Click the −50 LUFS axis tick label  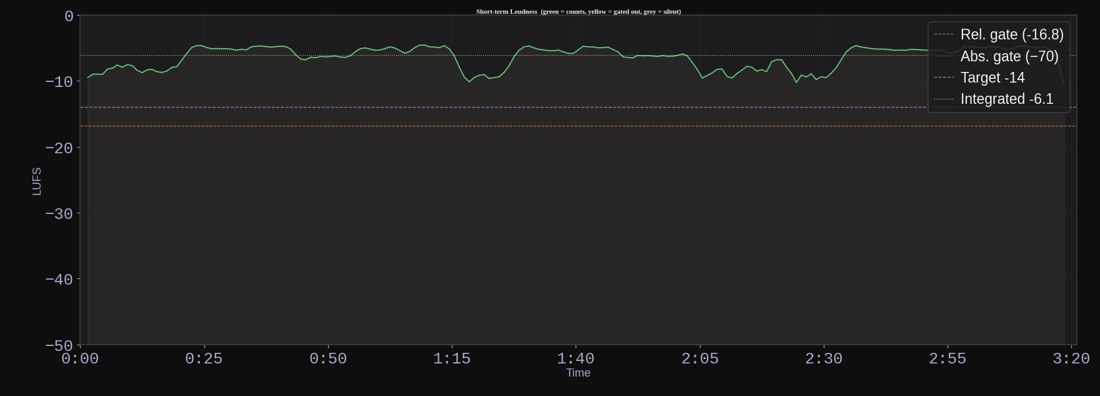[59, 345]
